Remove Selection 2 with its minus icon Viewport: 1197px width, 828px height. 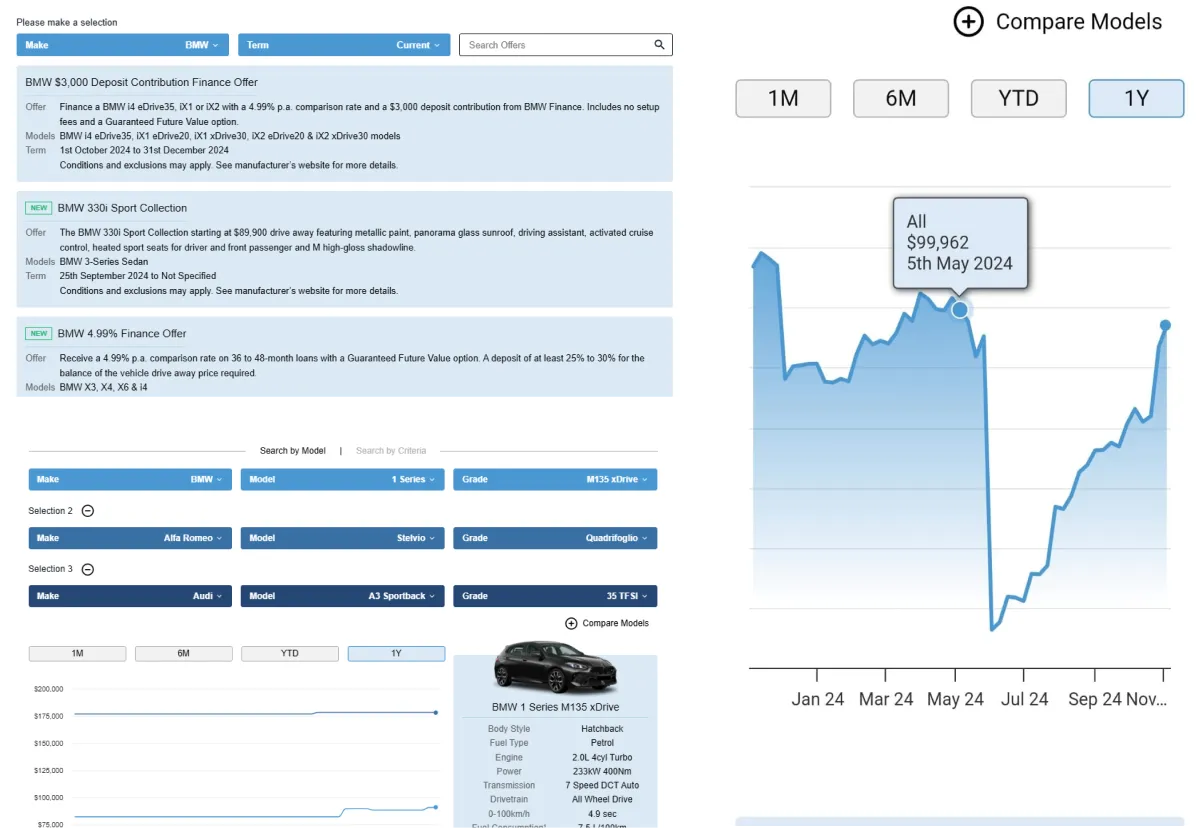pyautogui.click(x=88, y=511)
